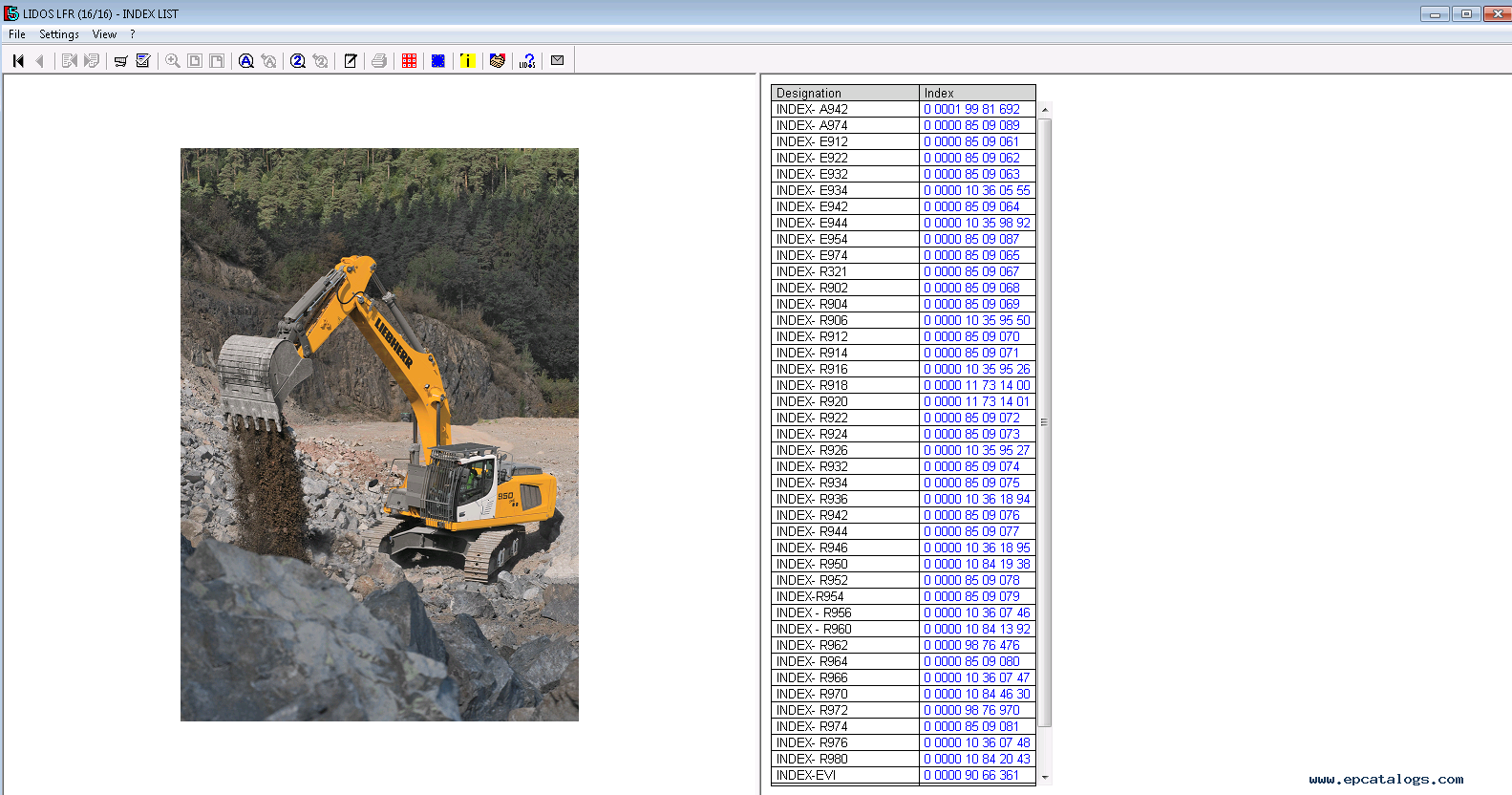
Task: Click the Designation column header
Action: [x=844, y=93]
